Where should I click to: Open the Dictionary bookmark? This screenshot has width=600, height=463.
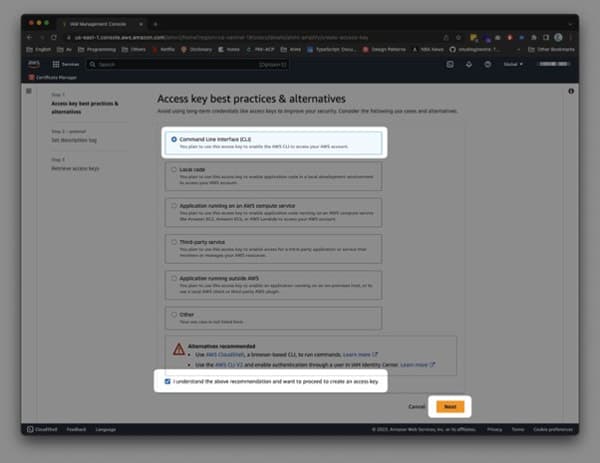click(x=196, y=49)
